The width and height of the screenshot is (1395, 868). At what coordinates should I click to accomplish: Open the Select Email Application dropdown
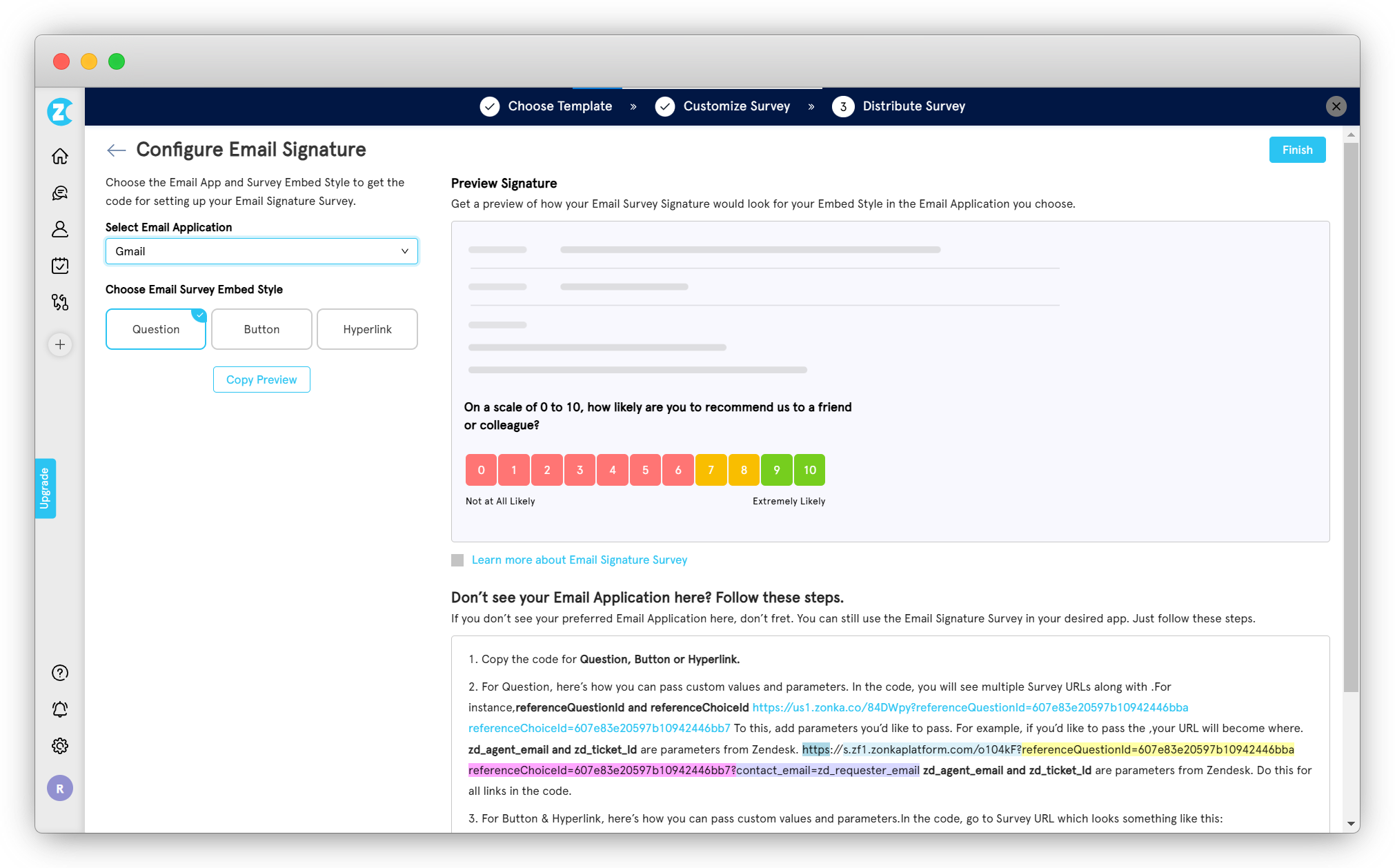pyautogui.click(x=261, y=251)
